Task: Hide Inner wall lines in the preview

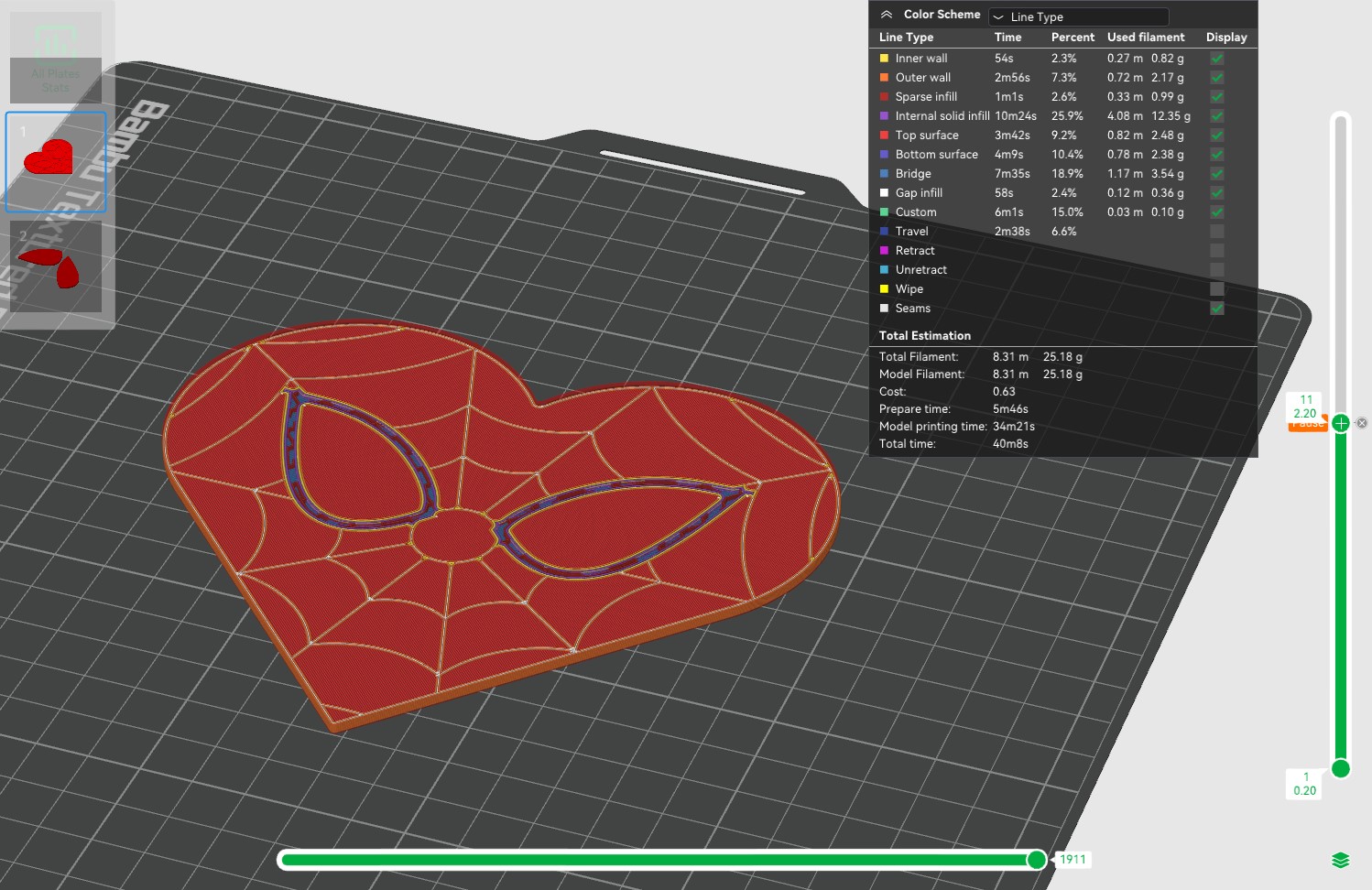Action: pos(1217,58)
